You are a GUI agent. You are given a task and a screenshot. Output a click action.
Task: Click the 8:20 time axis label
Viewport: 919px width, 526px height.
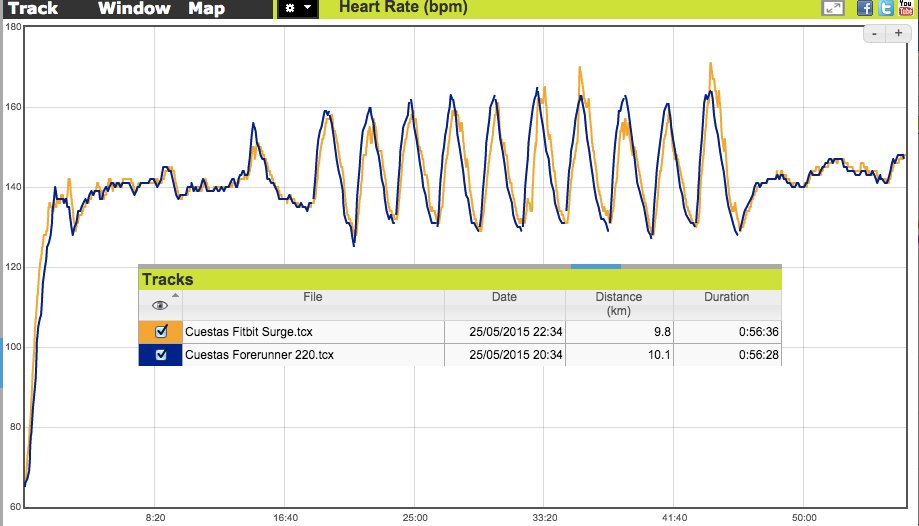155,518
